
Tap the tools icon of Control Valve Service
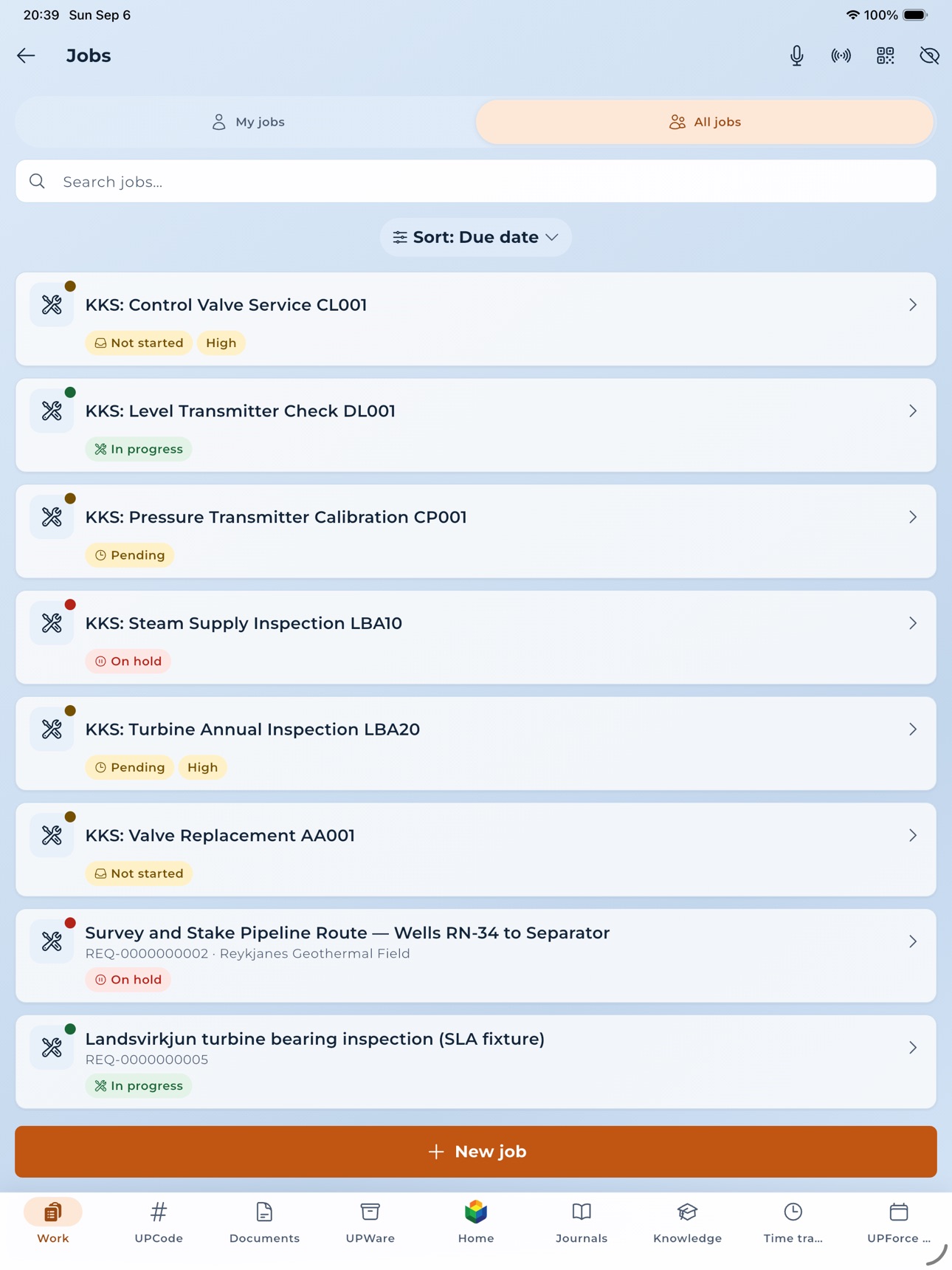pos(52,305)
